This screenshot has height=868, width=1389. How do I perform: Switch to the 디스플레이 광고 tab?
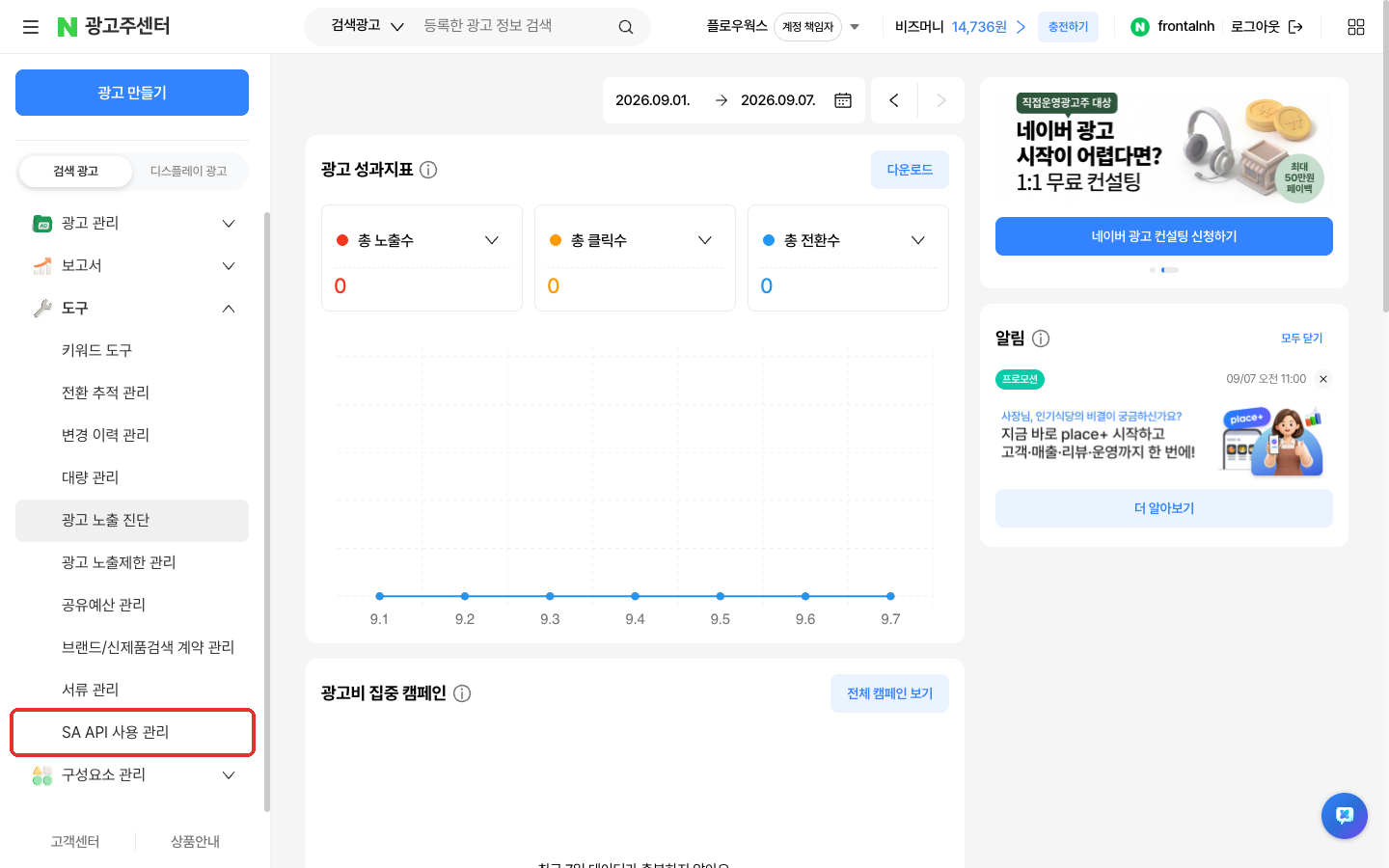[x=188, y=172]
